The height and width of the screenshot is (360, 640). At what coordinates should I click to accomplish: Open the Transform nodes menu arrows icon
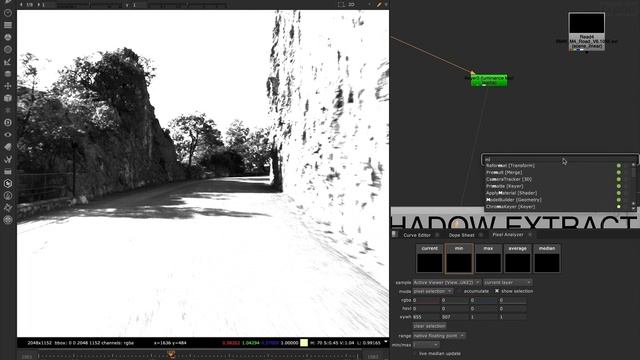(x=8, y=86)
